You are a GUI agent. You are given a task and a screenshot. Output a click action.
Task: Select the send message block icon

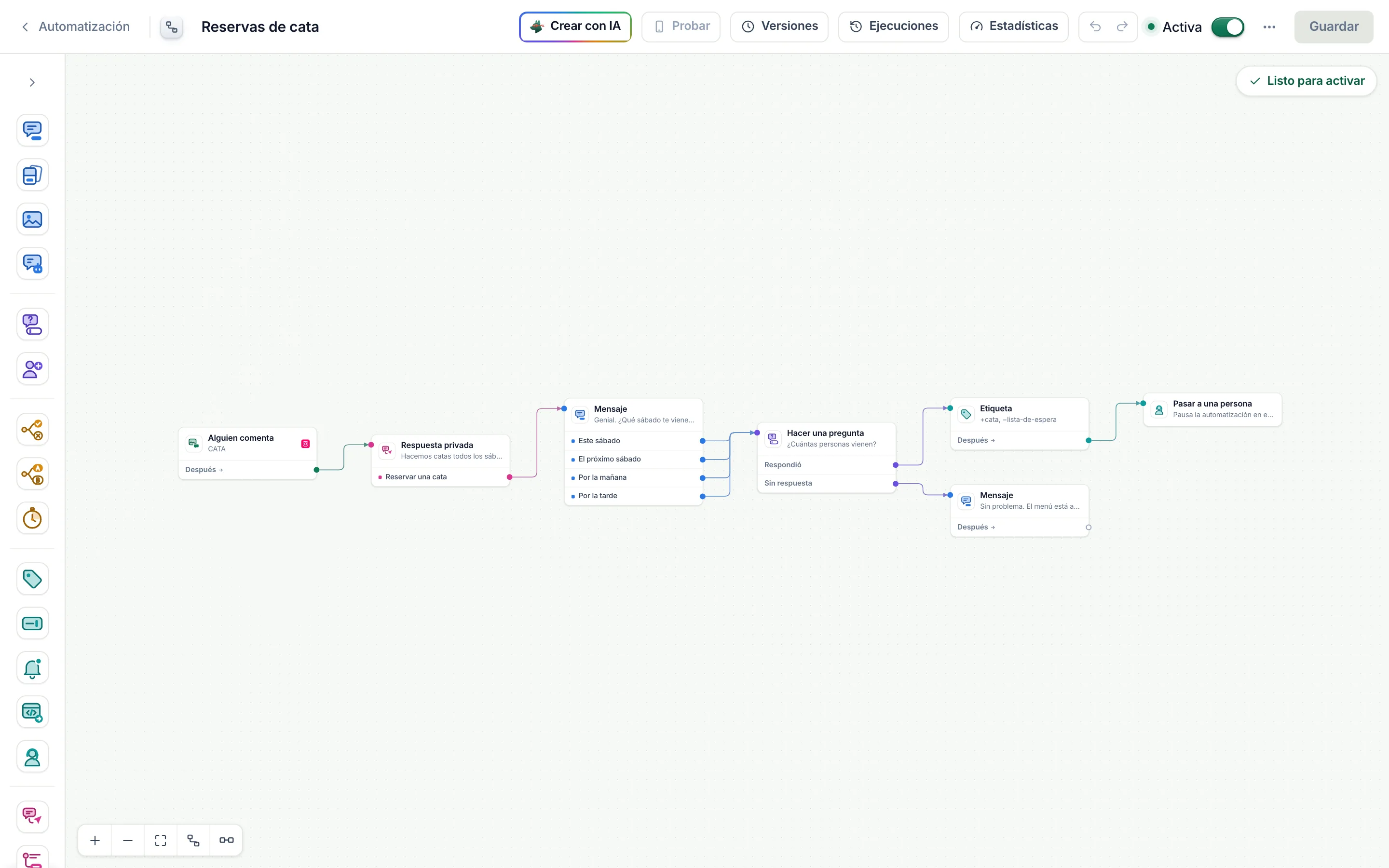[32, 130]
